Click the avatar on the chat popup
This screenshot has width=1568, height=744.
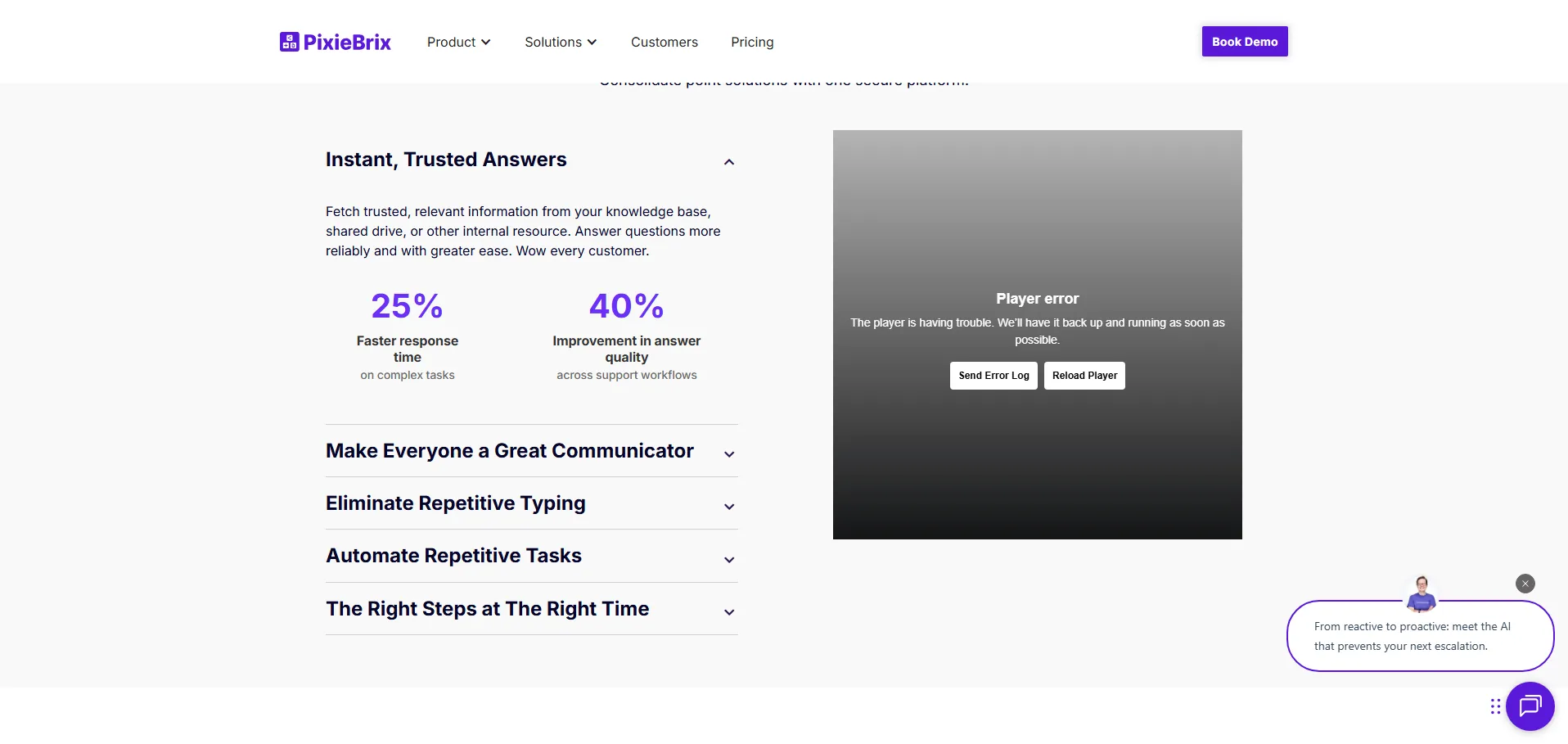pyautogui.click(x=1422, y=594)
